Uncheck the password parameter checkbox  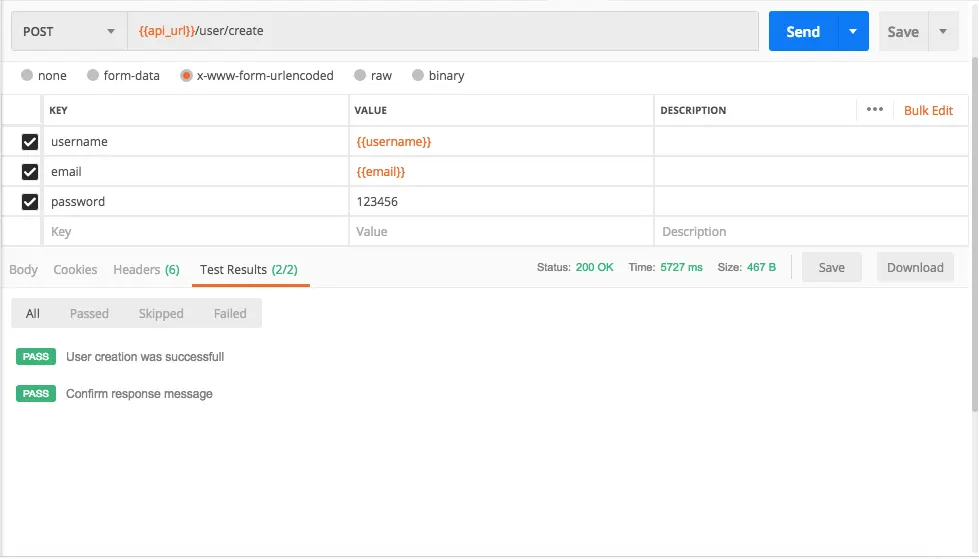[x=29, y=202]
